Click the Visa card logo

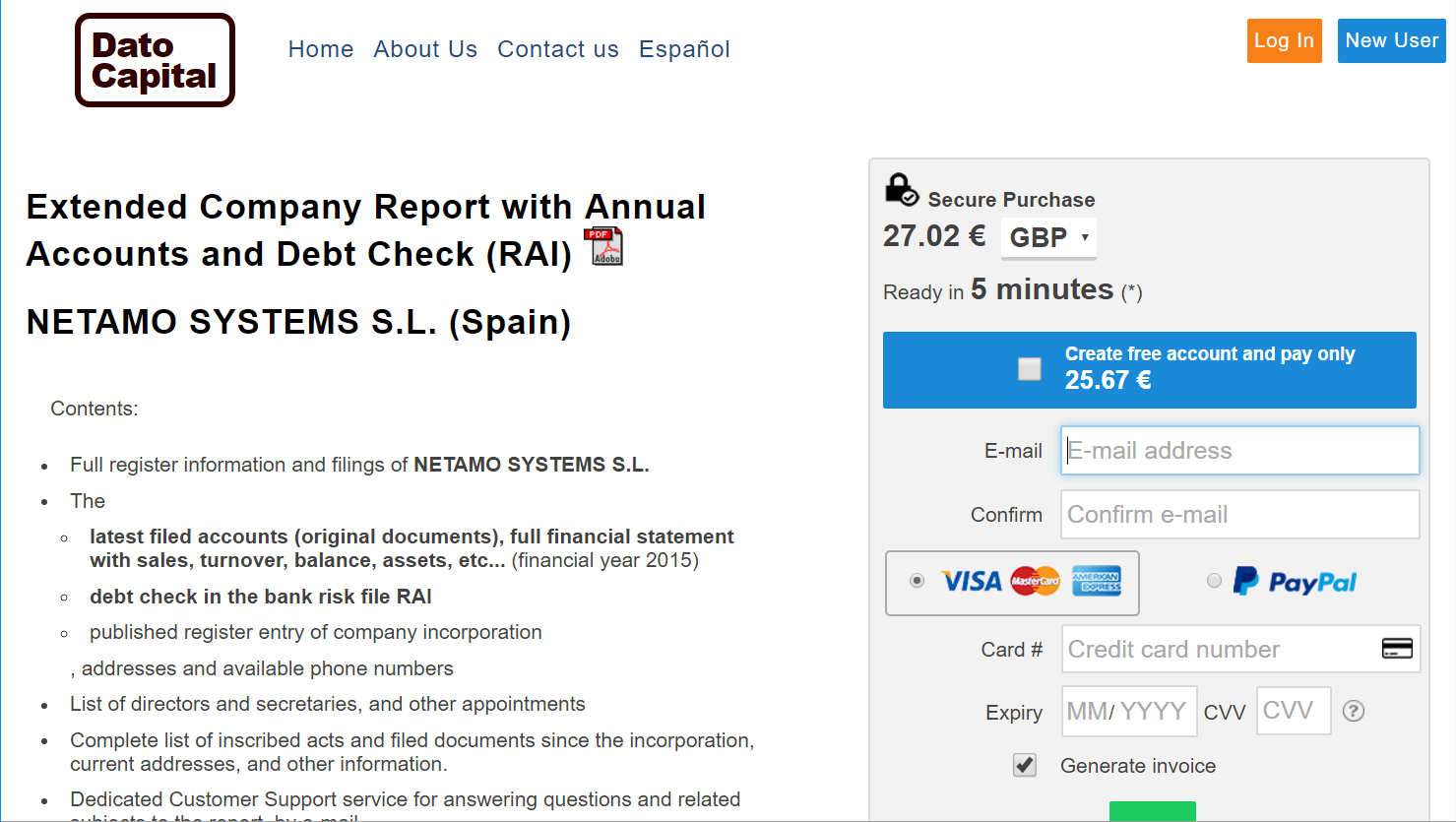(x=971, y=582)
